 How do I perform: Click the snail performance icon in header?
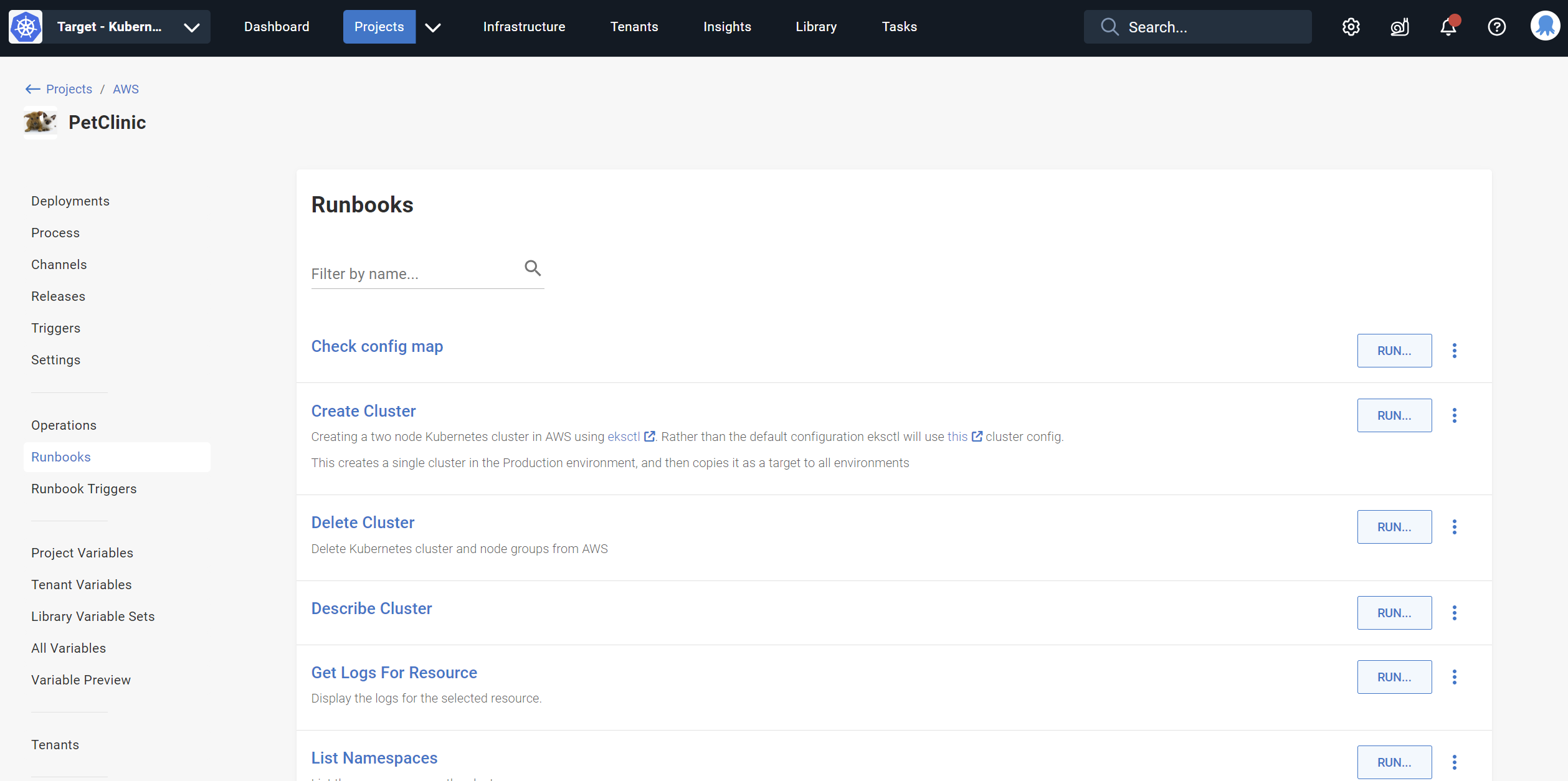pyautogui.click(x=1399, y=27)
